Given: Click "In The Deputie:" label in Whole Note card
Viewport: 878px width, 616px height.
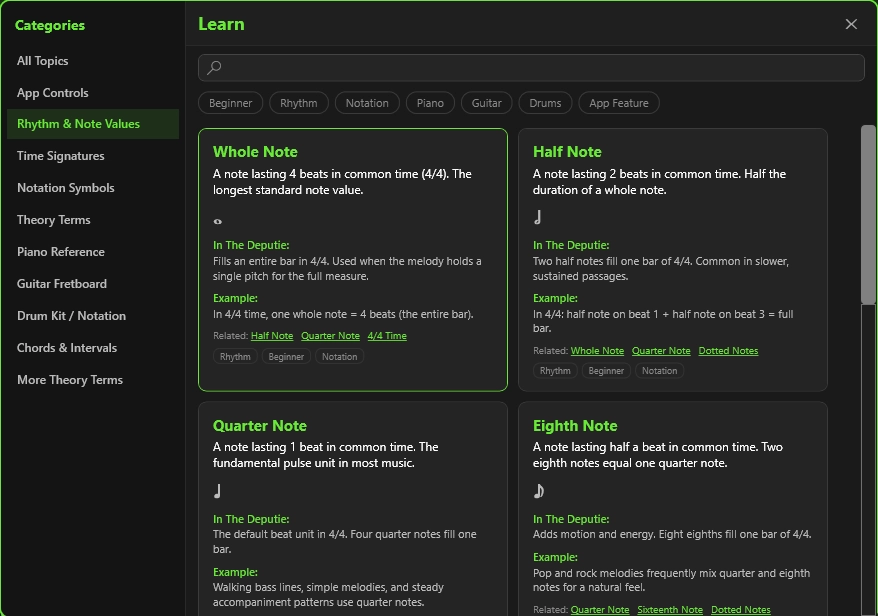Looking at the screenshot, I should click(x=251, y=245).
